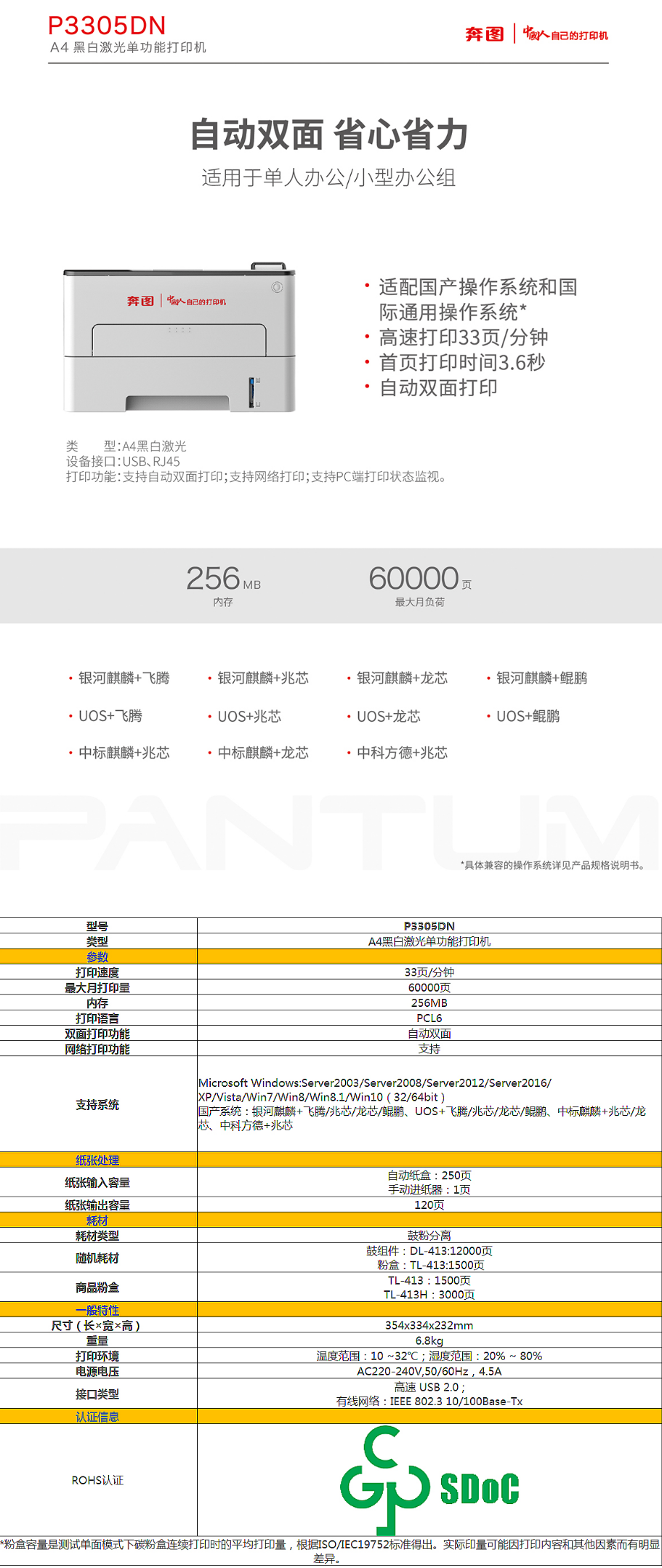
Task: Click table value '高速 USB 2.0;' for 接口类型
Action: coord(429,1387)
